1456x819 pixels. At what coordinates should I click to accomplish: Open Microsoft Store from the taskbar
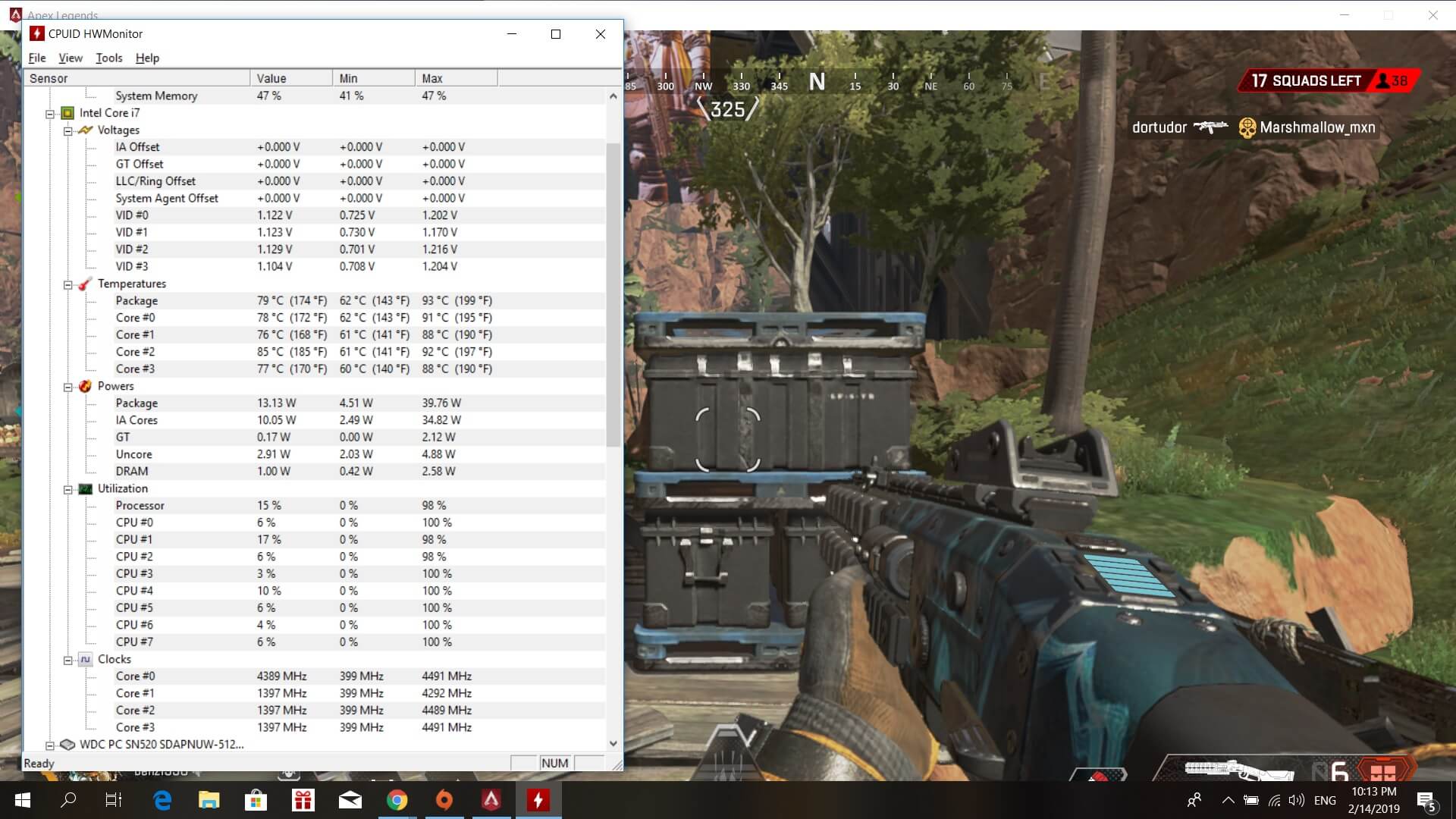256,800
